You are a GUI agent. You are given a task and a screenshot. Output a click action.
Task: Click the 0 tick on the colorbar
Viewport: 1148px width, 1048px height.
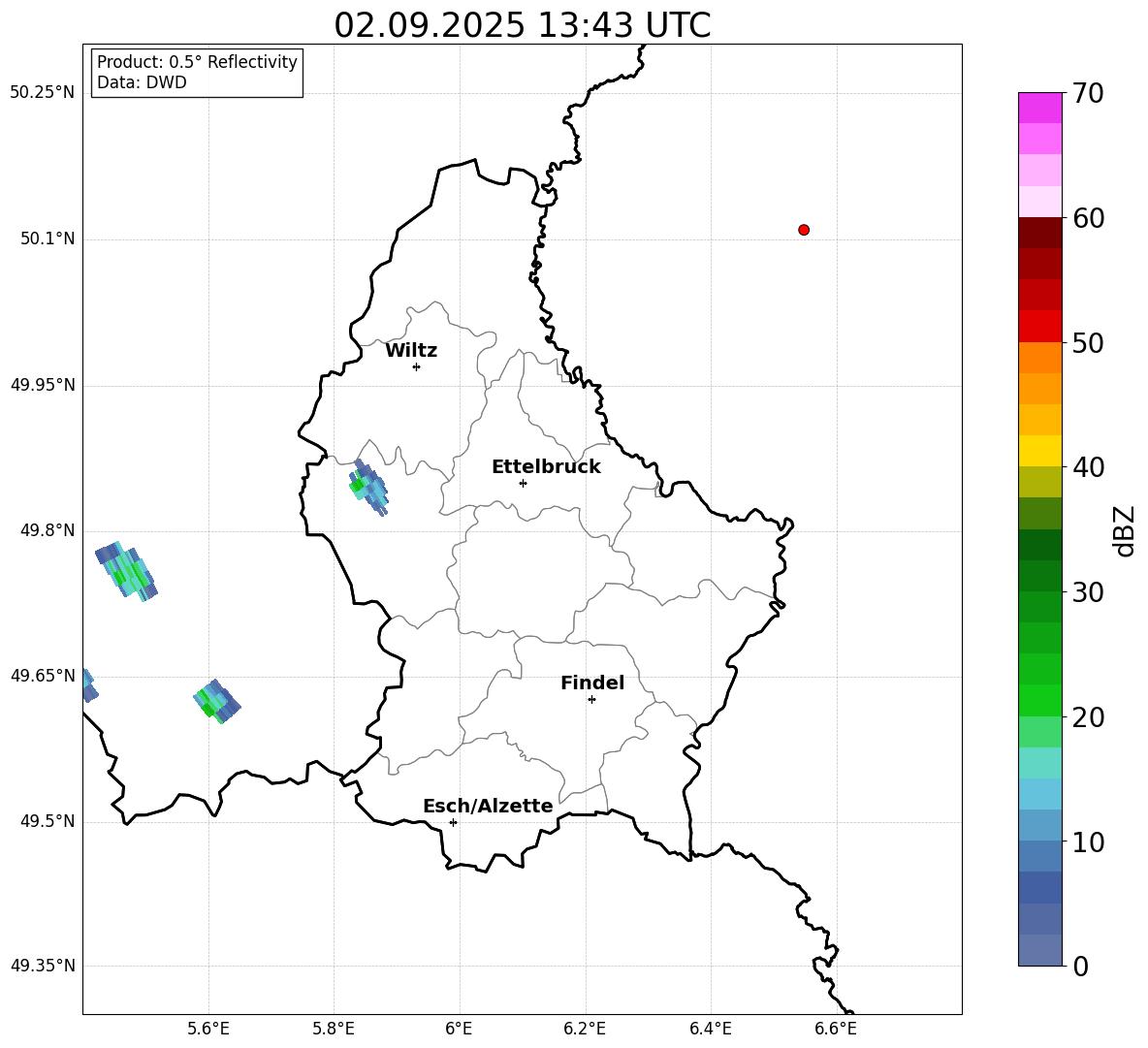pyautogui.click(x=1081, y=966)
